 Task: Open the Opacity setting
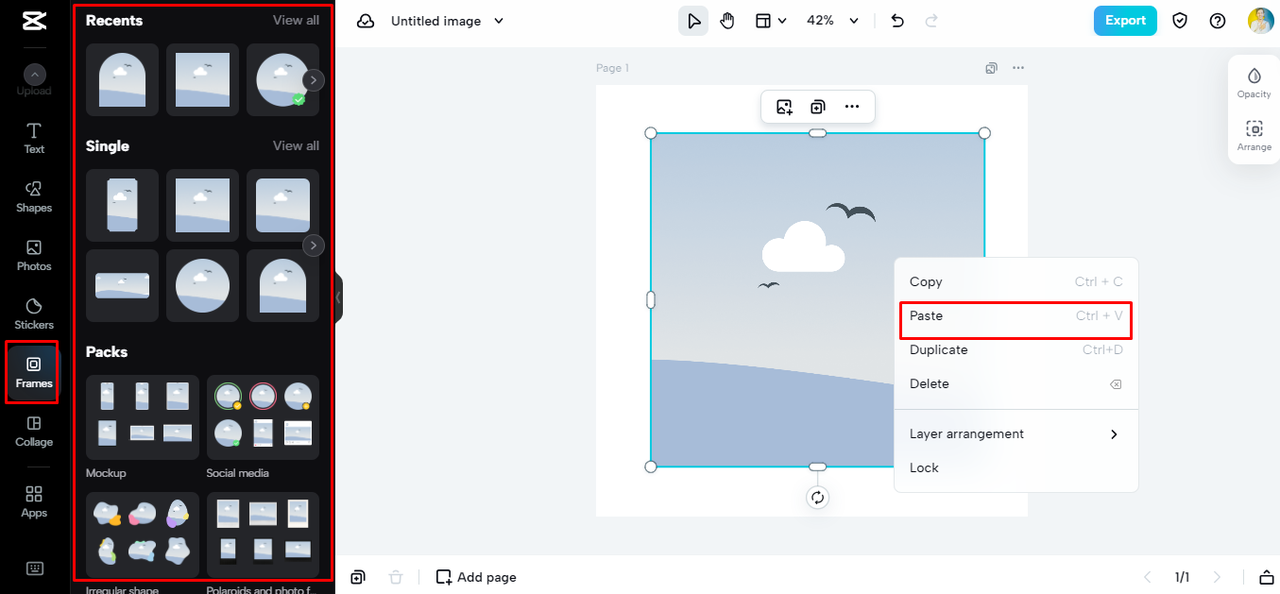coord(1254,82)
